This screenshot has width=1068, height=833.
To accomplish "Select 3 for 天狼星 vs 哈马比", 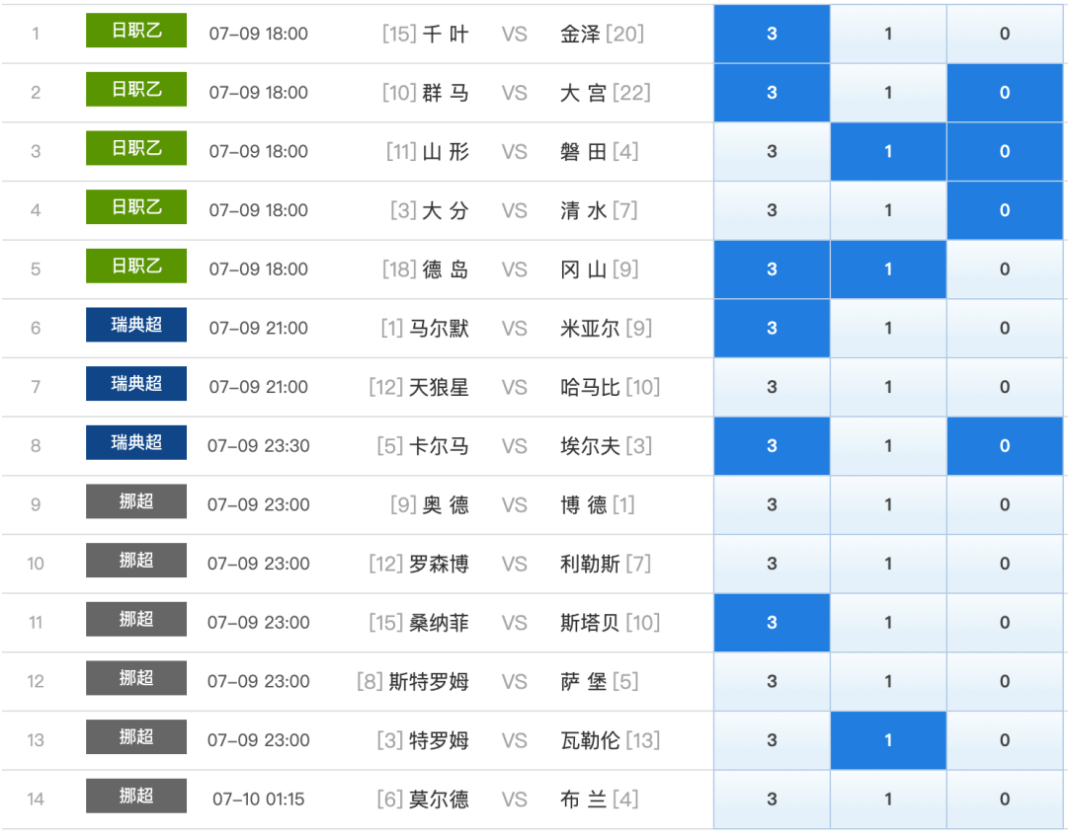I will point(772,387).
